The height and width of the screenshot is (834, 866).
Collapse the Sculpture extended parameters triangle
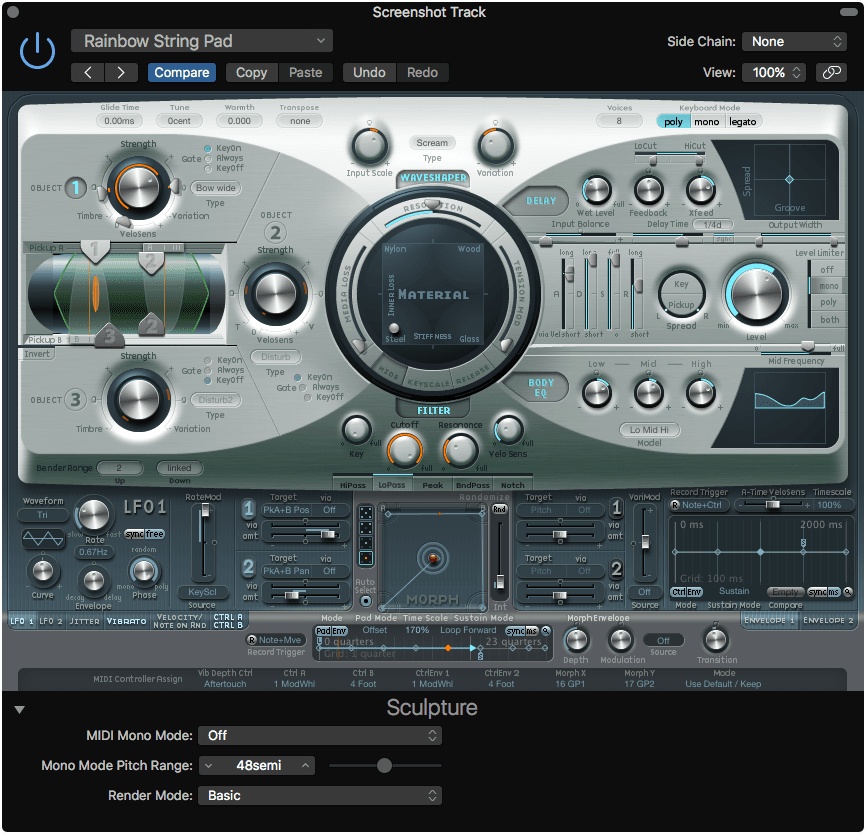(x=20, y=710)
